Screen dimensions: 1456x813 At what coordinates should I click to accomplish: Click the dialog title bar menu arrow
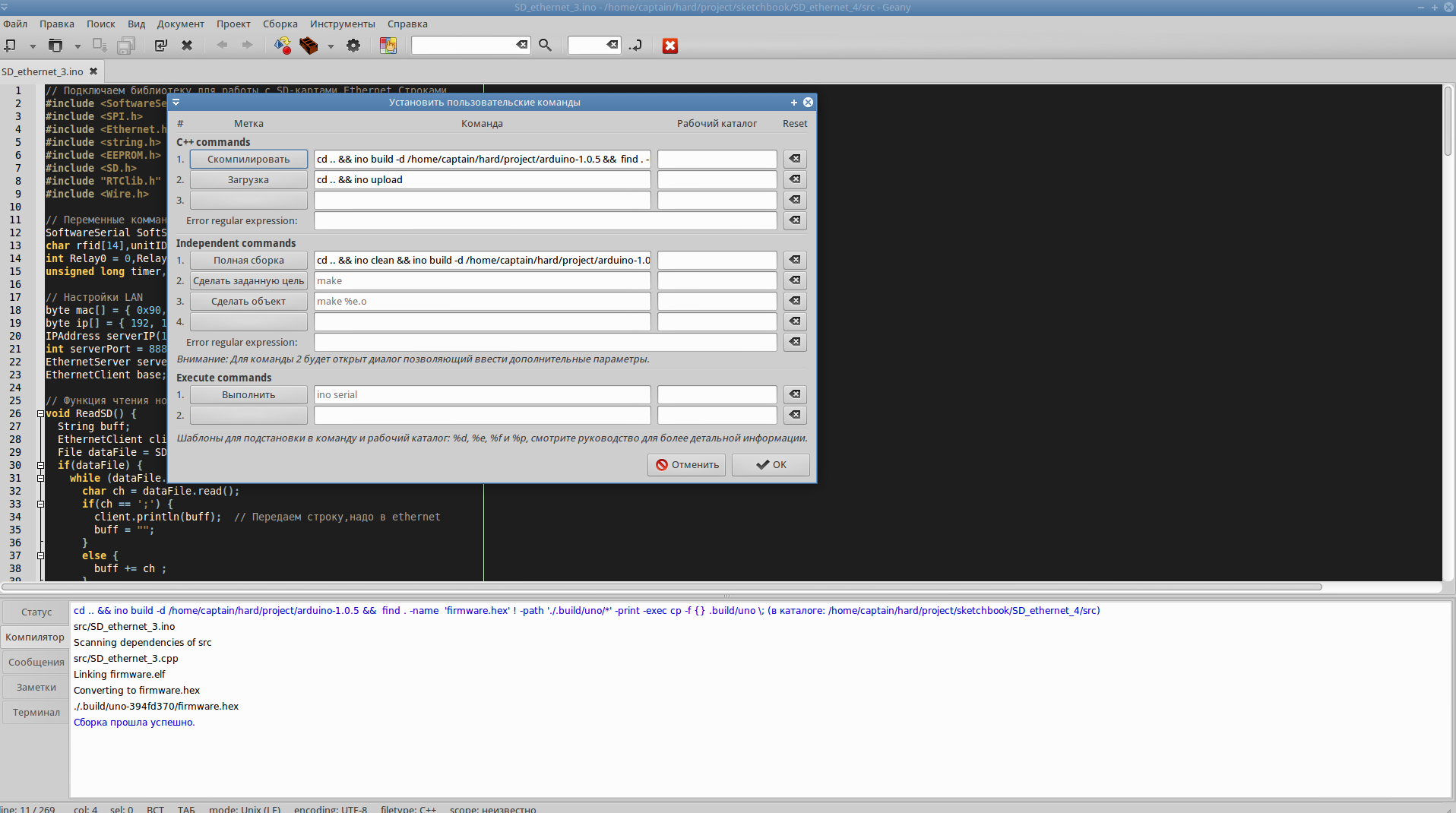[176, 102]
